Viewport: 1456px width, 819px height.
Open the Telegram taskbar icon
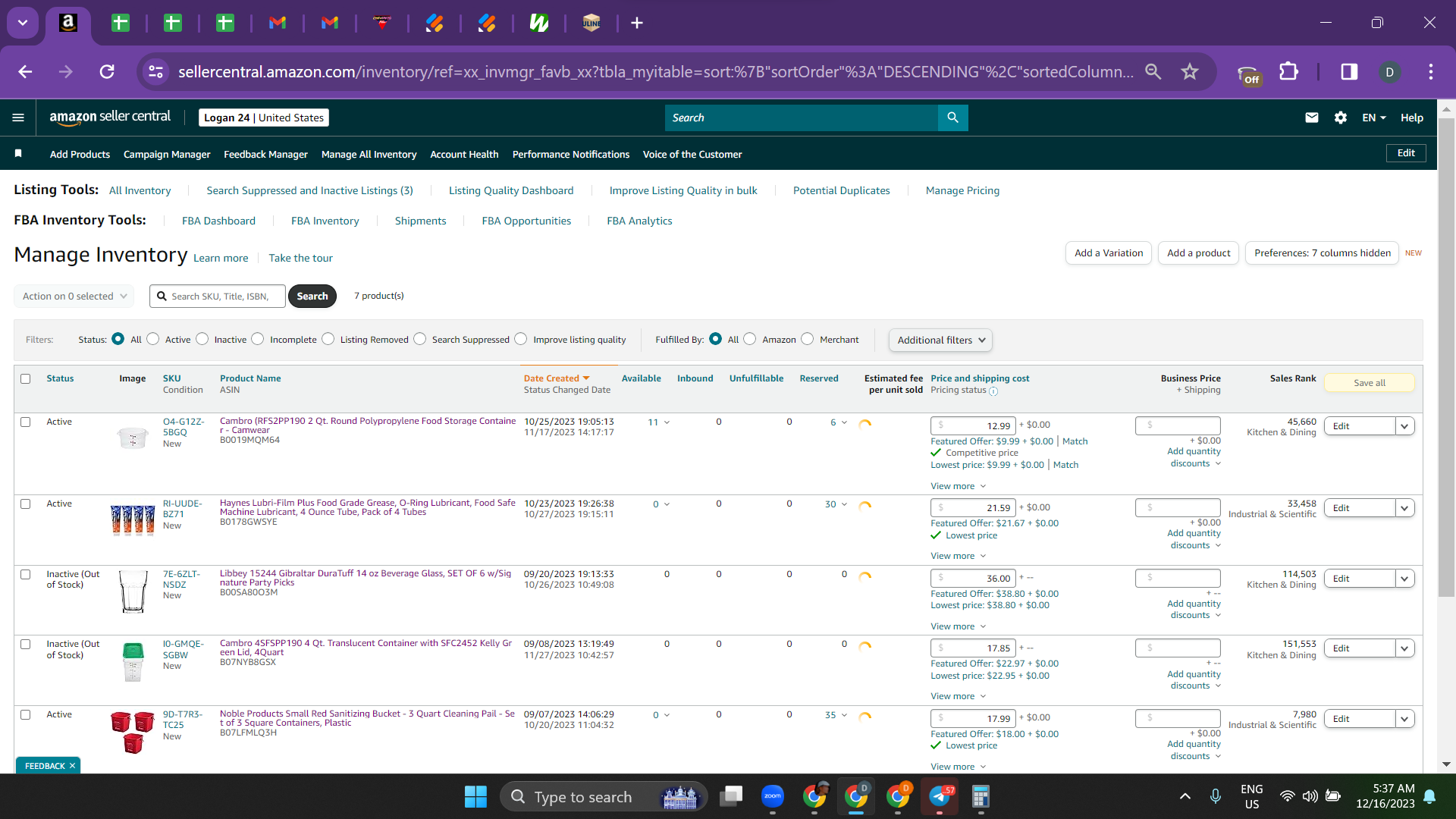(x=940, y=796)
